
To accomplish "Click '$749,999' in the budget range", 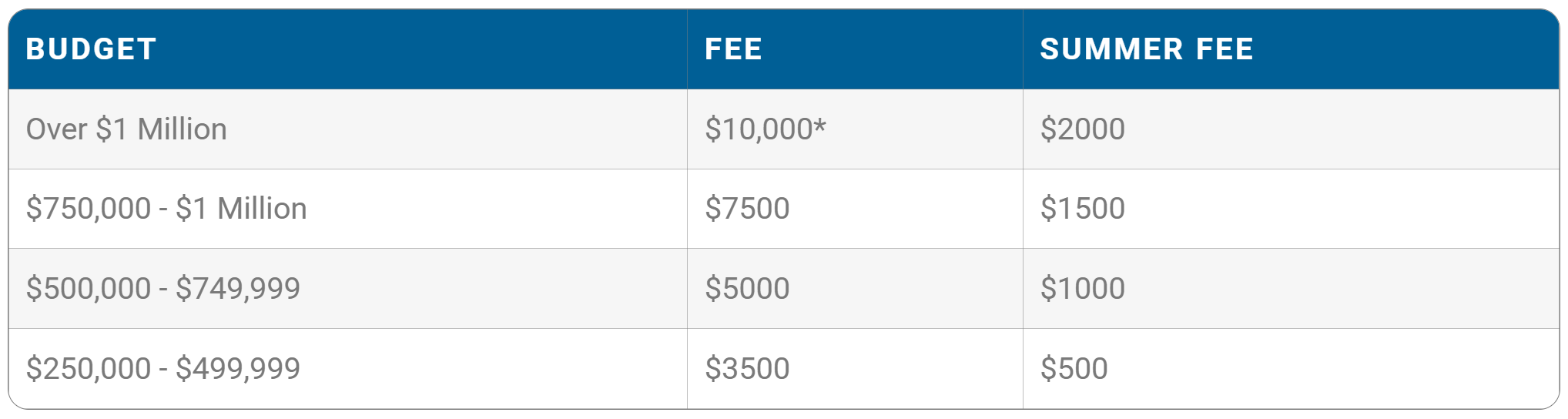I will point(237,289).
